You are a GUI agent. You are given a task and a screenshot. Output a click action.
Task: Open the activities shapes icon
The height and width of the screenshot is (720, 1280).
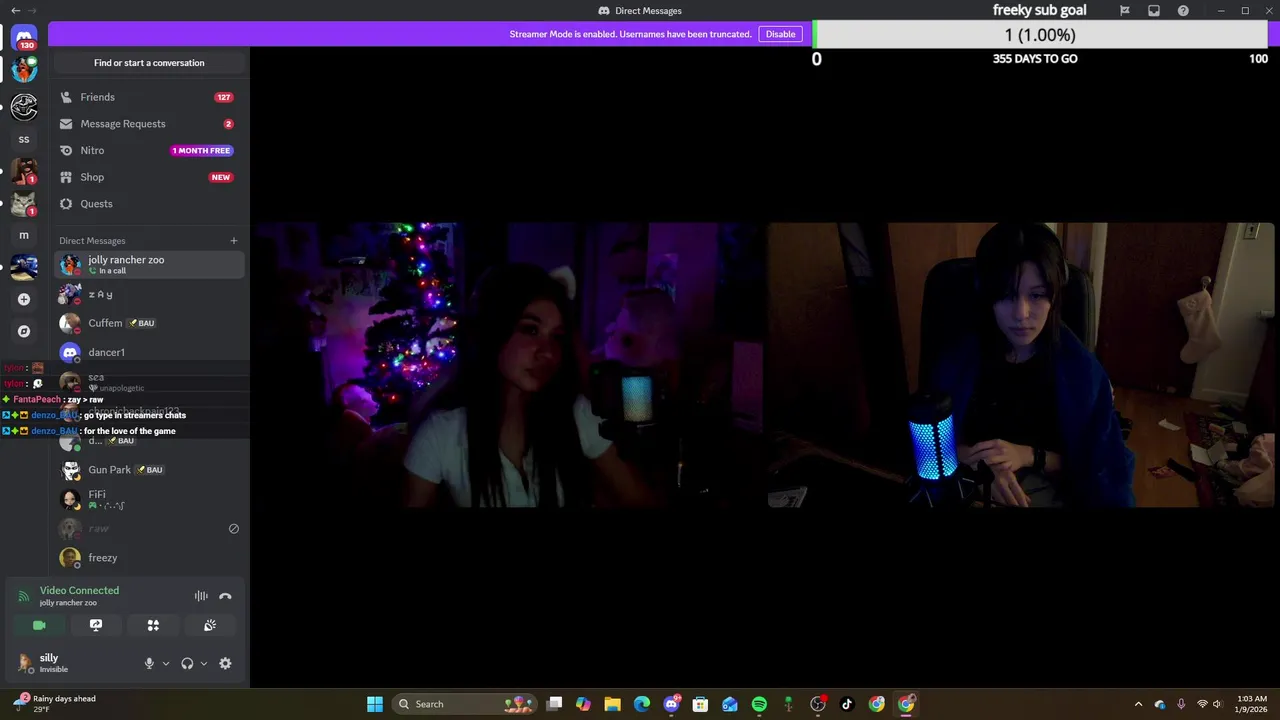(x=153, y=625)
